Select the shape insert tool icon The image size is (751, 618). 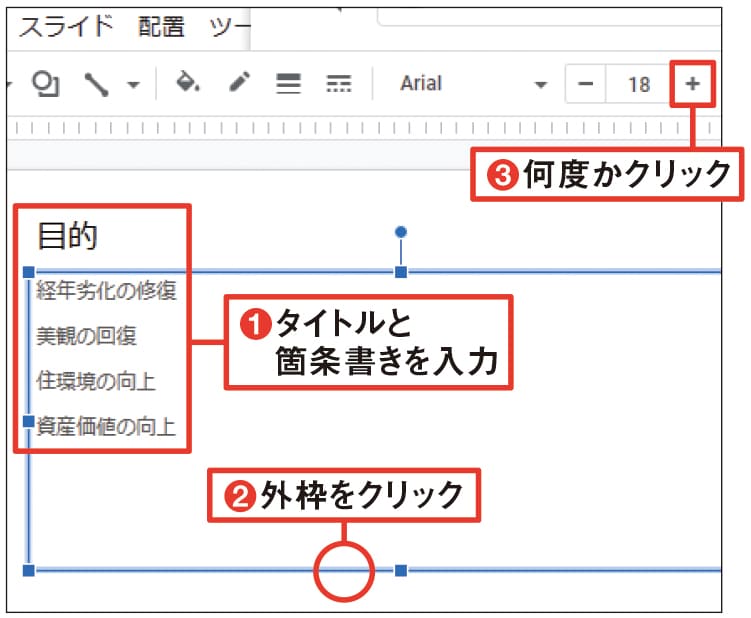[x=46, y=84]
